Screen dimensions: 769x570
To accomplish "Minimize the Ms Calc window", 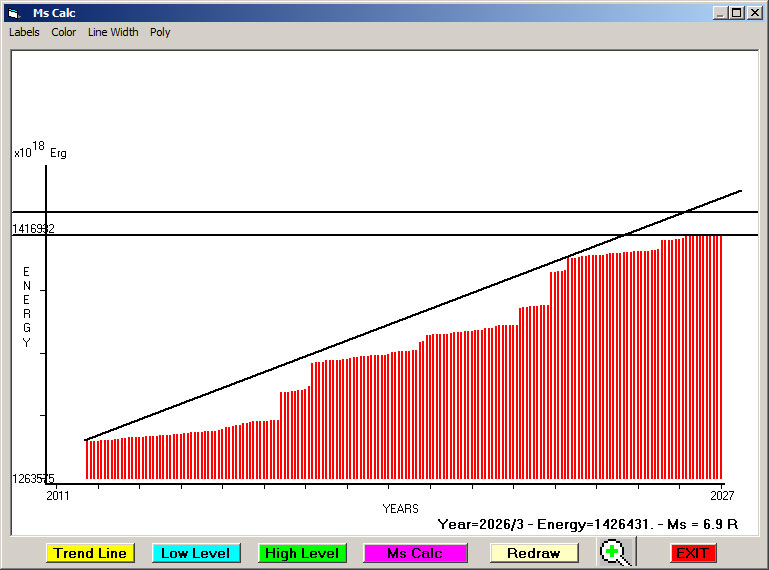I will pyautogui.click(x=720, y=12).
